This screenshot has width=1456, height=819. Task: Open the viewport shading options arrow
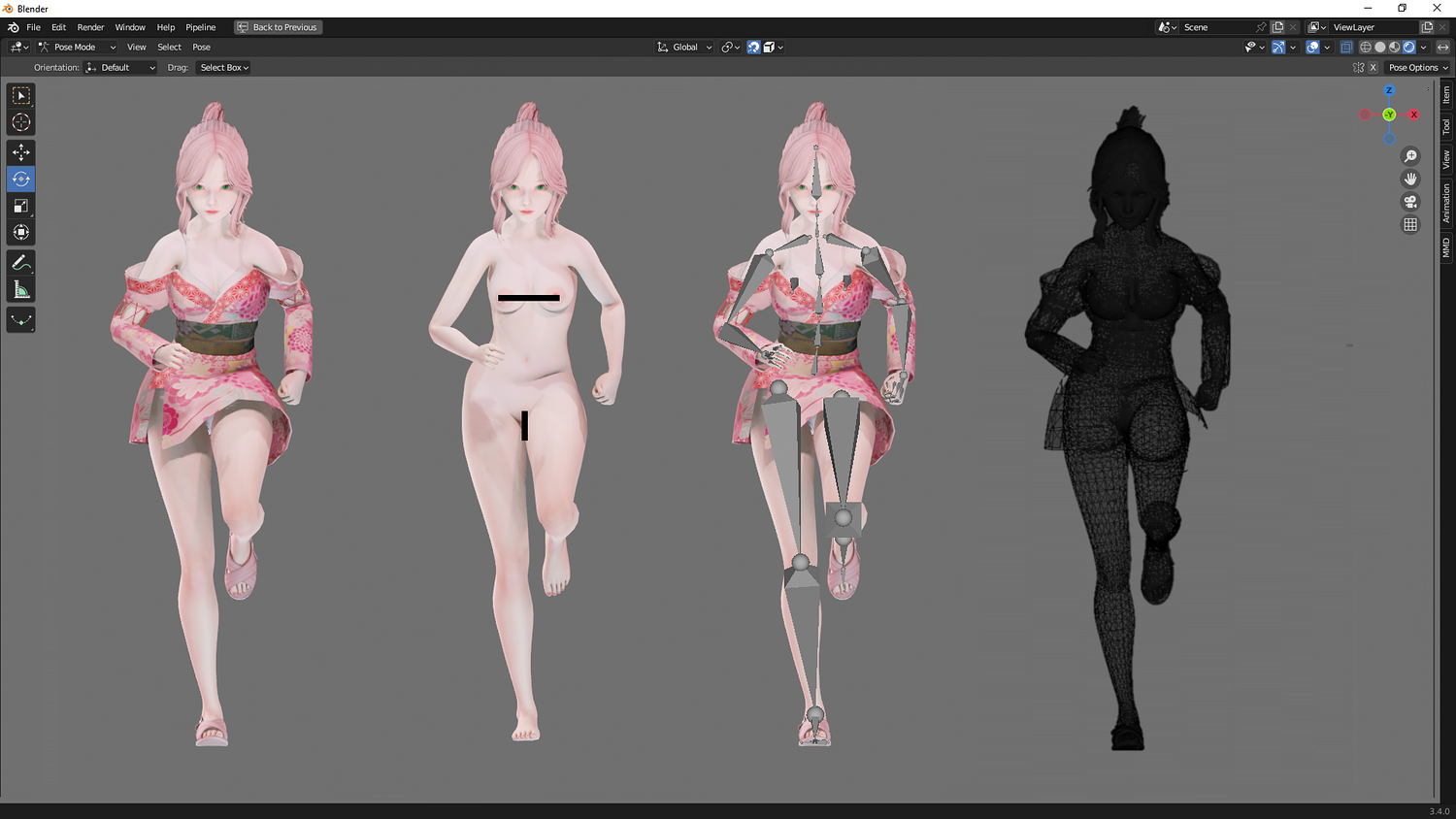1424,47
